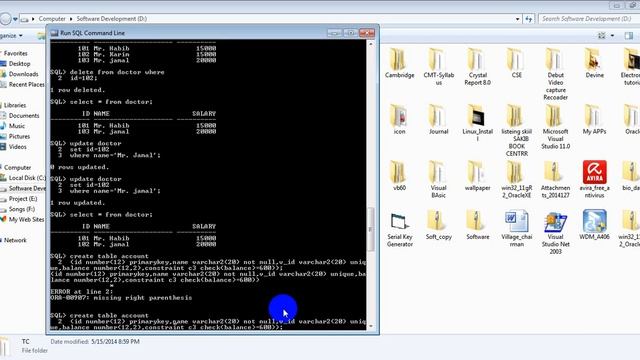Image resolution: width=640 pixels, height=360 pixels.
Task: Select My Web Sites in navigation pane
Action: (x=26, y=220)
